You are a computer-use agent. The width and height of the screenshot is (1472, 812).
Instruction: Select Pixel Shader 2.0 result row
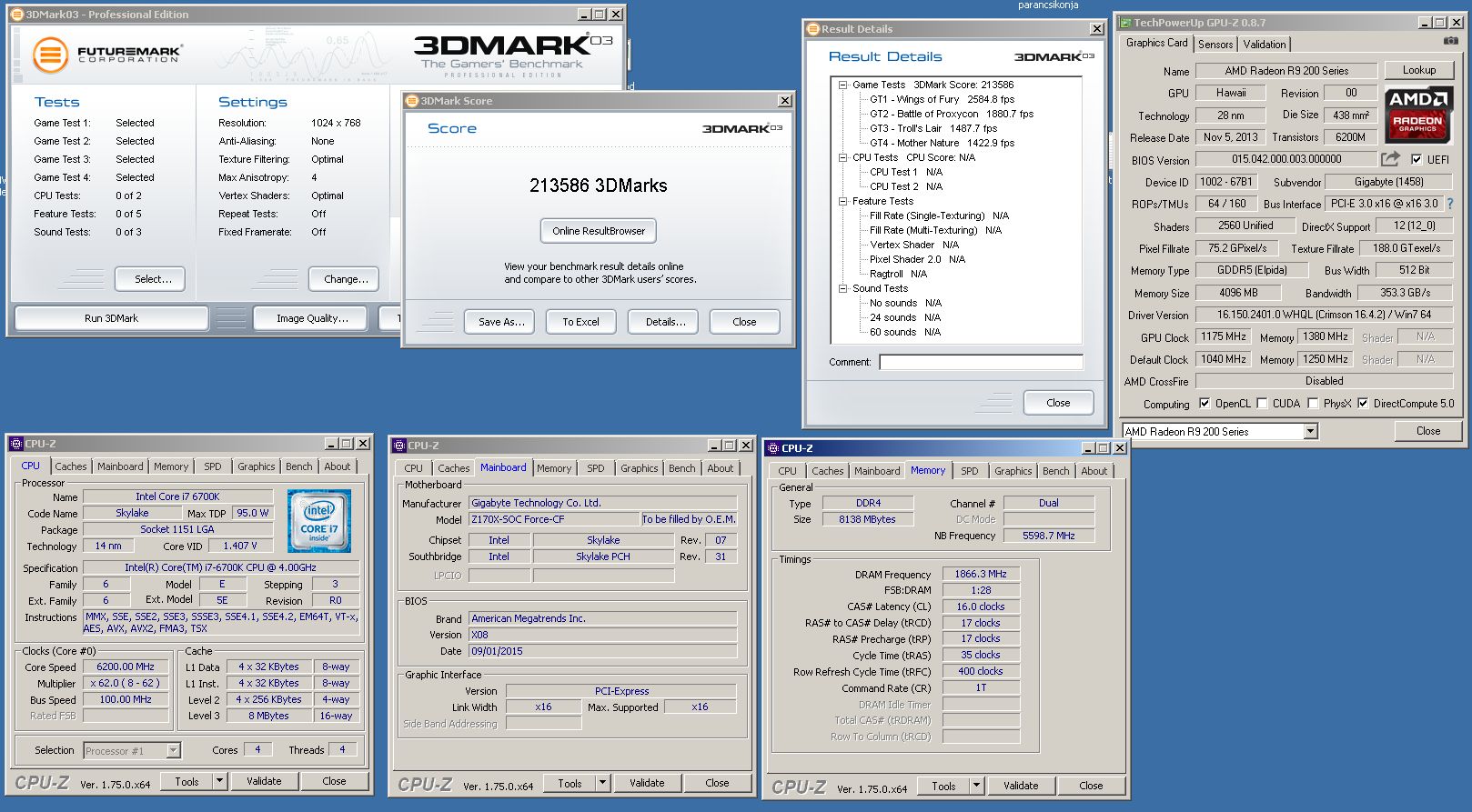917,259
